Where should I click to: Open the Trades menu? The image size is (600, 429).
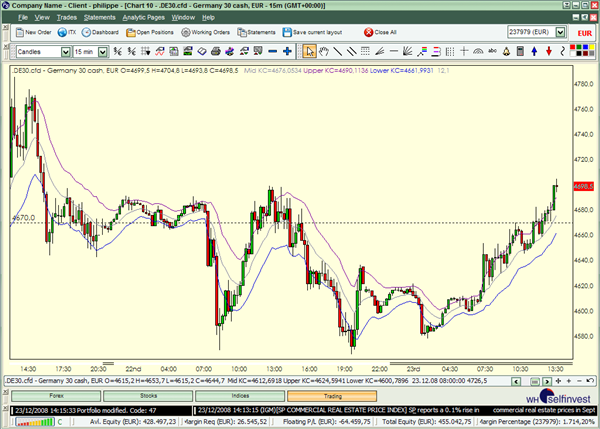67,17
